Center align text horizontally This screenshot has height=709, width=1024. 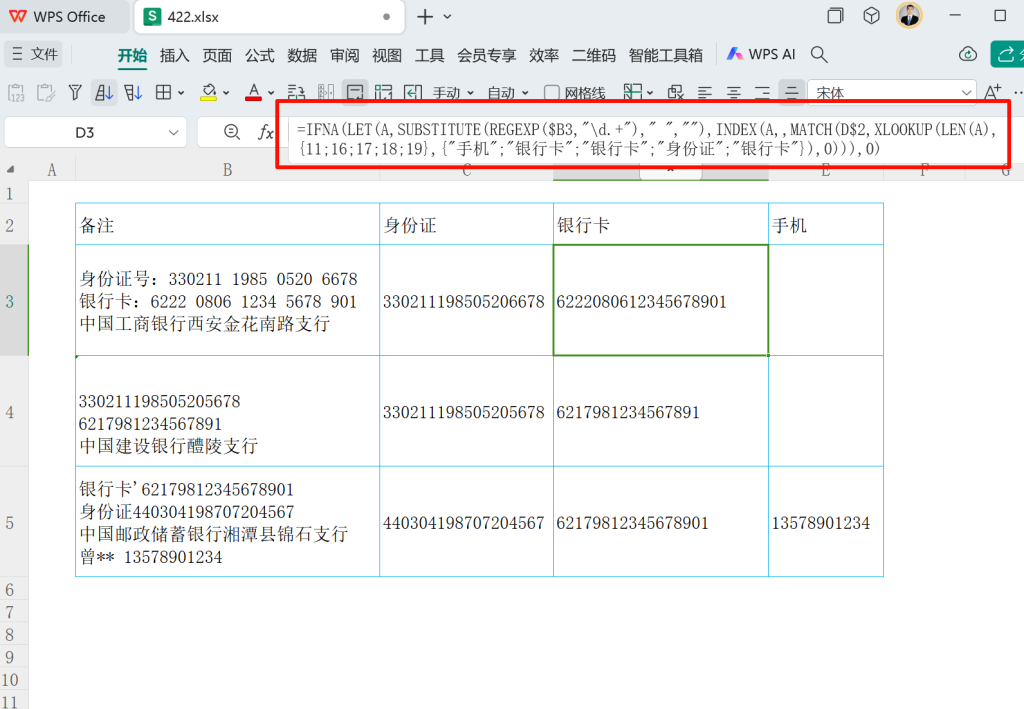point(733,93)
